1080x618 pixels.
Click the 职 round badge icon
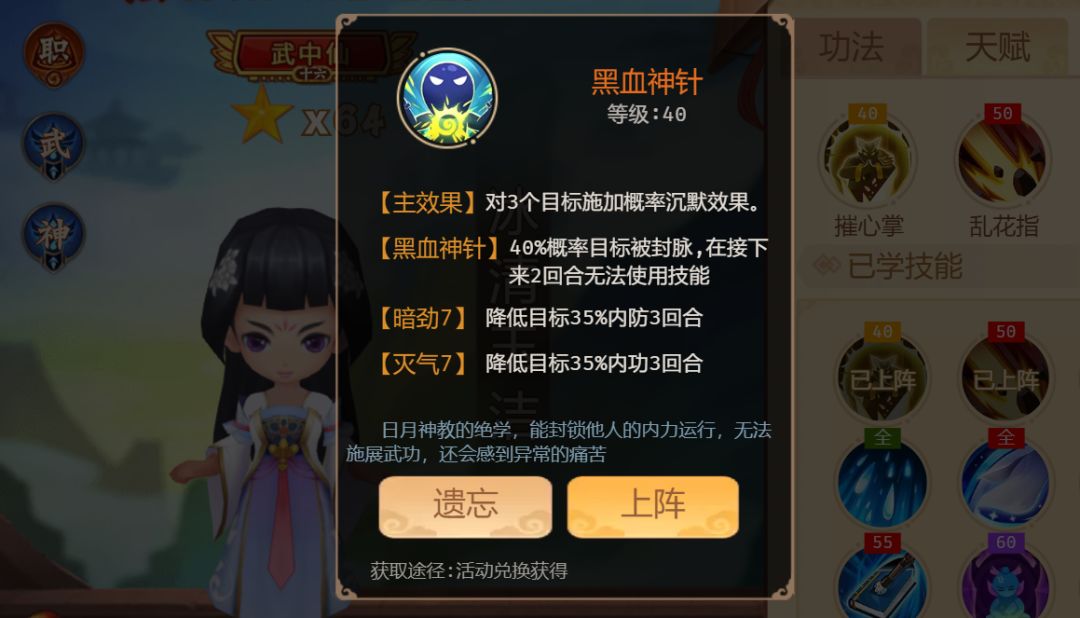pyautogui.click(x=54, y=54)
